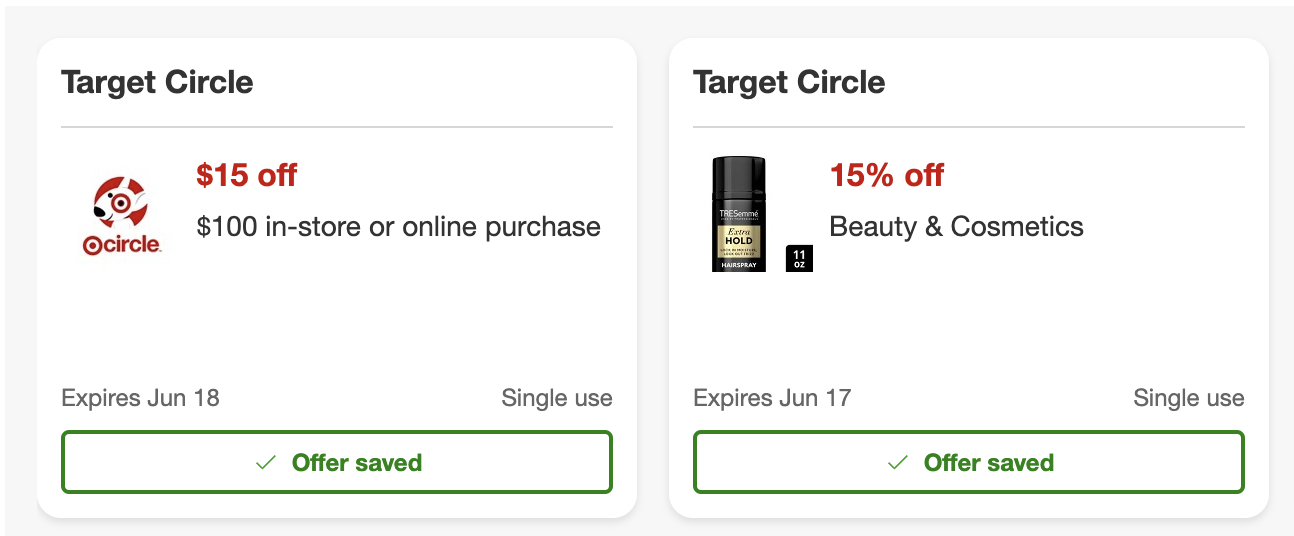Image resolution: width=1294 pixels, height=536 pixels.
Task: Click checkmark on $15 off Offer saved button
Action: [266, 463]
